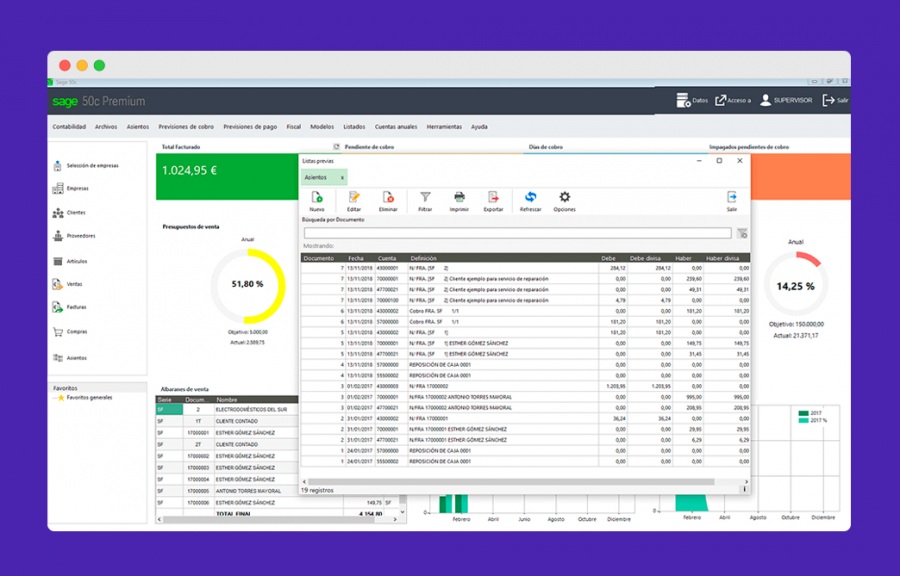Viewport: 900px width, 576px height.
Task: Refresh list with Refrescar icon
Action: click(530, 197)
